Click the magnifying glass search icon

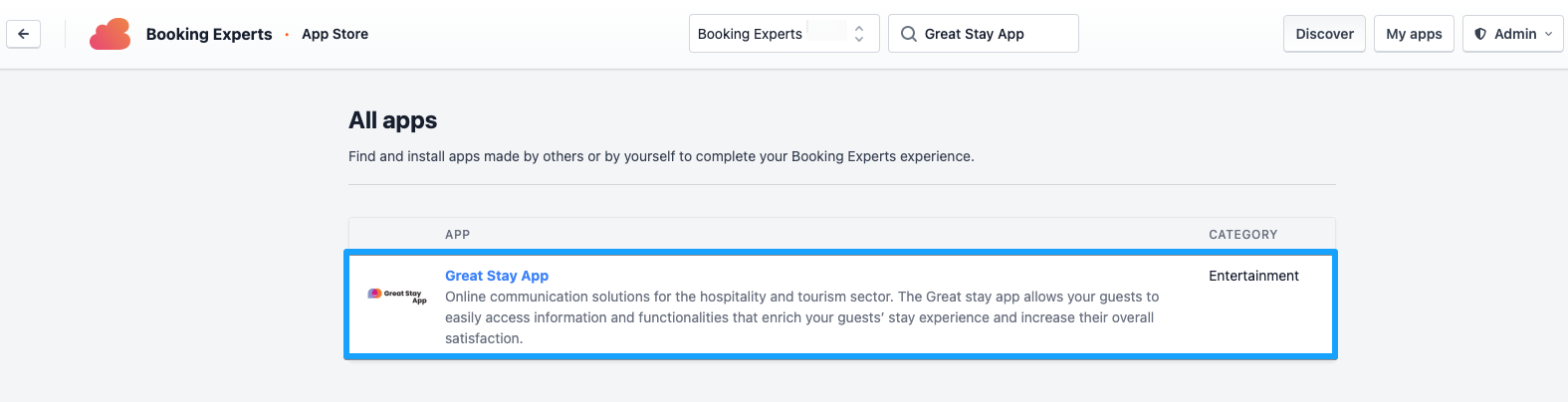click(x=908, y=34)
